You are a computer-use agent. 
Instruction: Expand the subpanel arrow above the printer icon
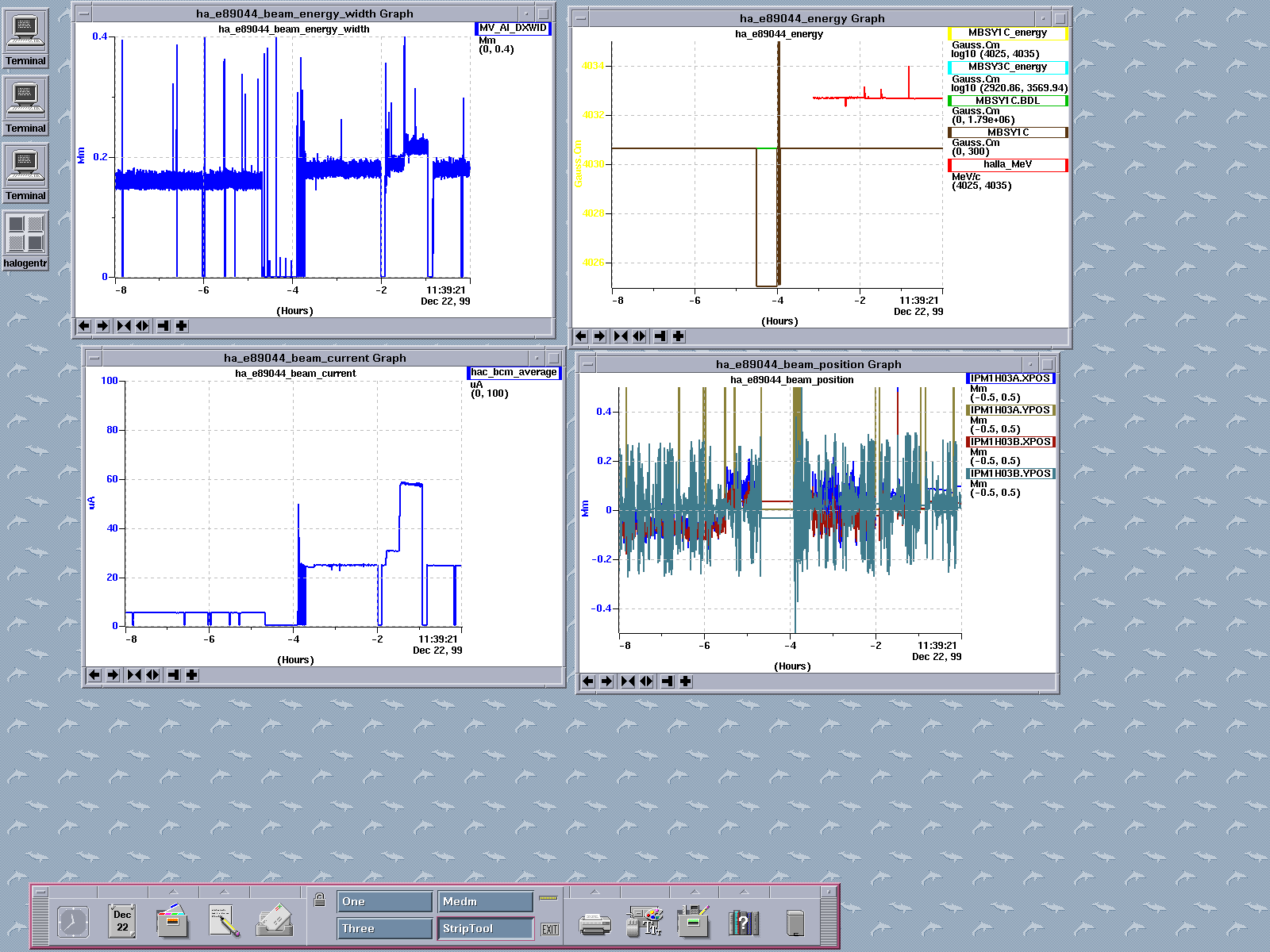click(594, 892)
